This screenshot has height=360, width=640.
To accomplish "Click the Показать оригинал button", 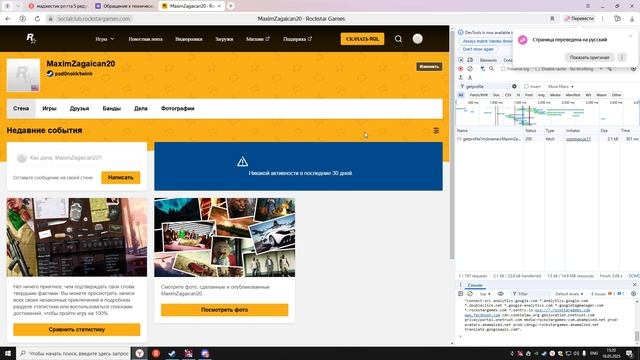I will (589, 58).
